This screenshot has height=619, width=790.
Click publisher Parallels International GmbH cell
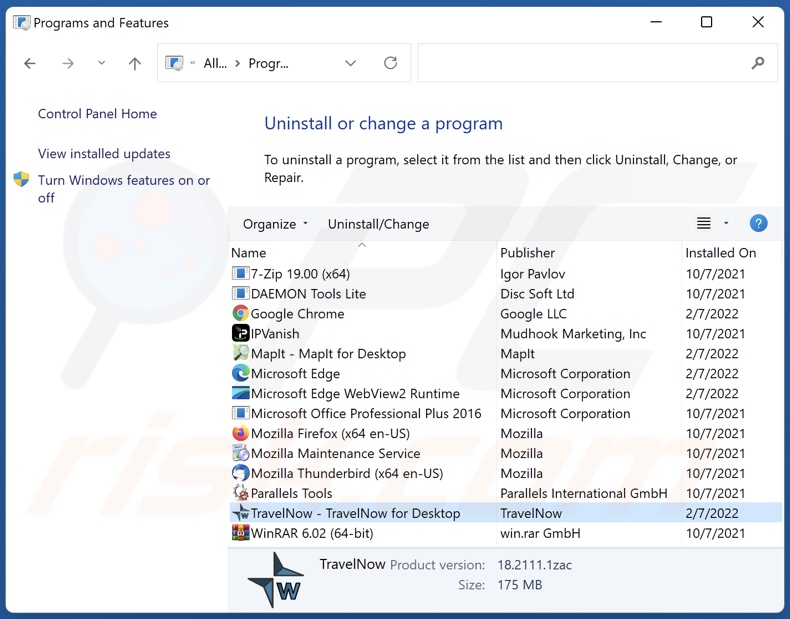(583, 493)
